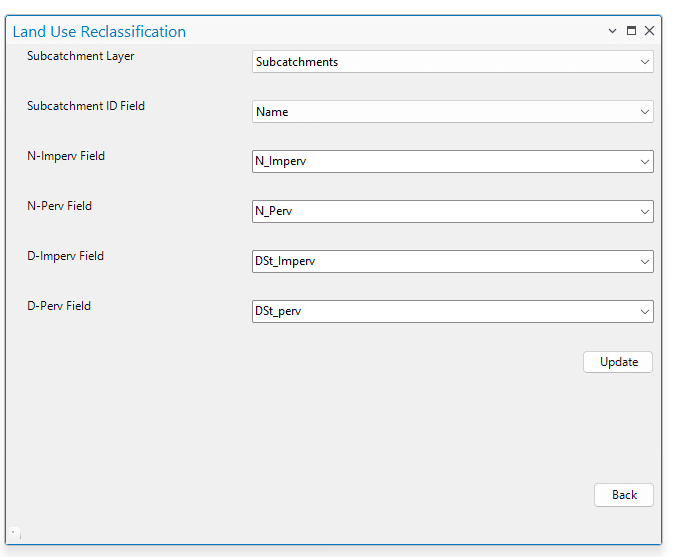The height and width of the screenshot is (557, 676).
Task: Open the Subcatchment ID Field dropdown
Action: pos(644,112)
